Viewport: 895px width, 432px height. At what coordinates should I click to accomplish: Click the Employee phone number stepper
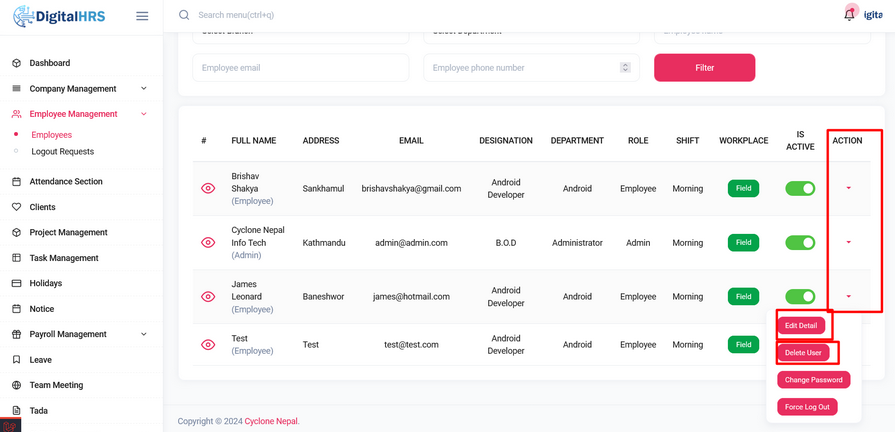coord(625,68)
